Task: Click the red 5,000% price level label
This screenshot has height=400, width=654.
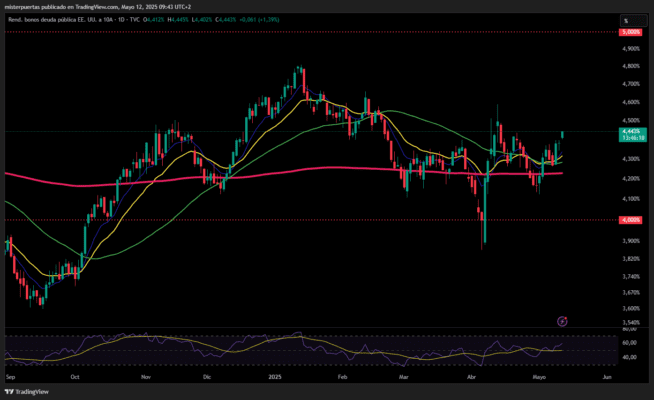Action: [630, 32]
